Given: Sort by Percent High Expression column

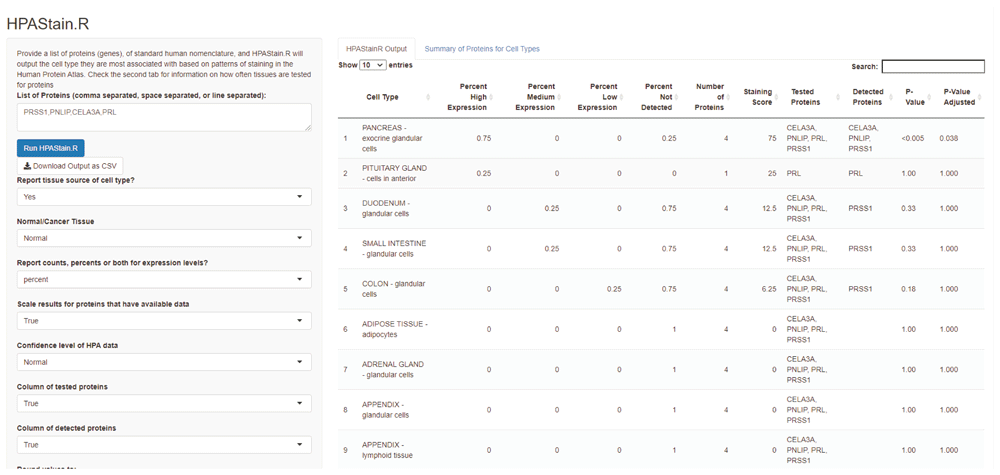Looking at the screenshot, I should [466, 97].
